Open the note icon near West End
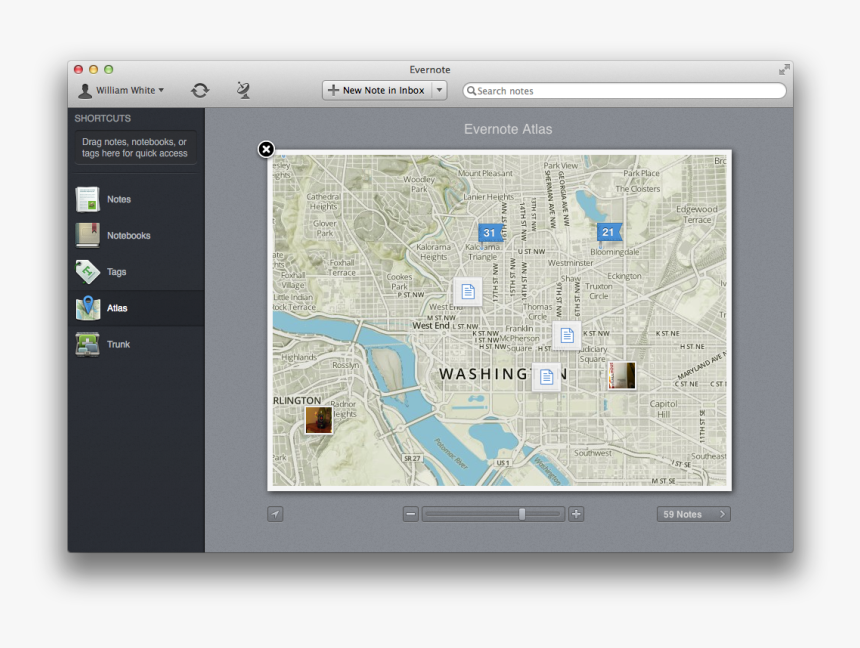The image size is (860, 648). coord(467,291)
